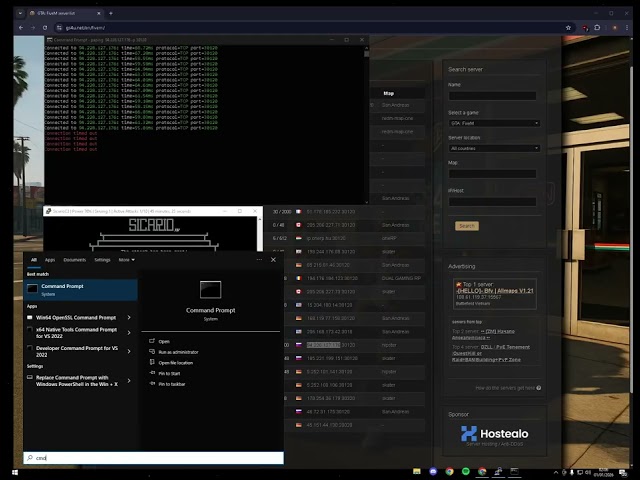Choose Open file location
This screenshot has height=480, width=640.
coord(176,362)
